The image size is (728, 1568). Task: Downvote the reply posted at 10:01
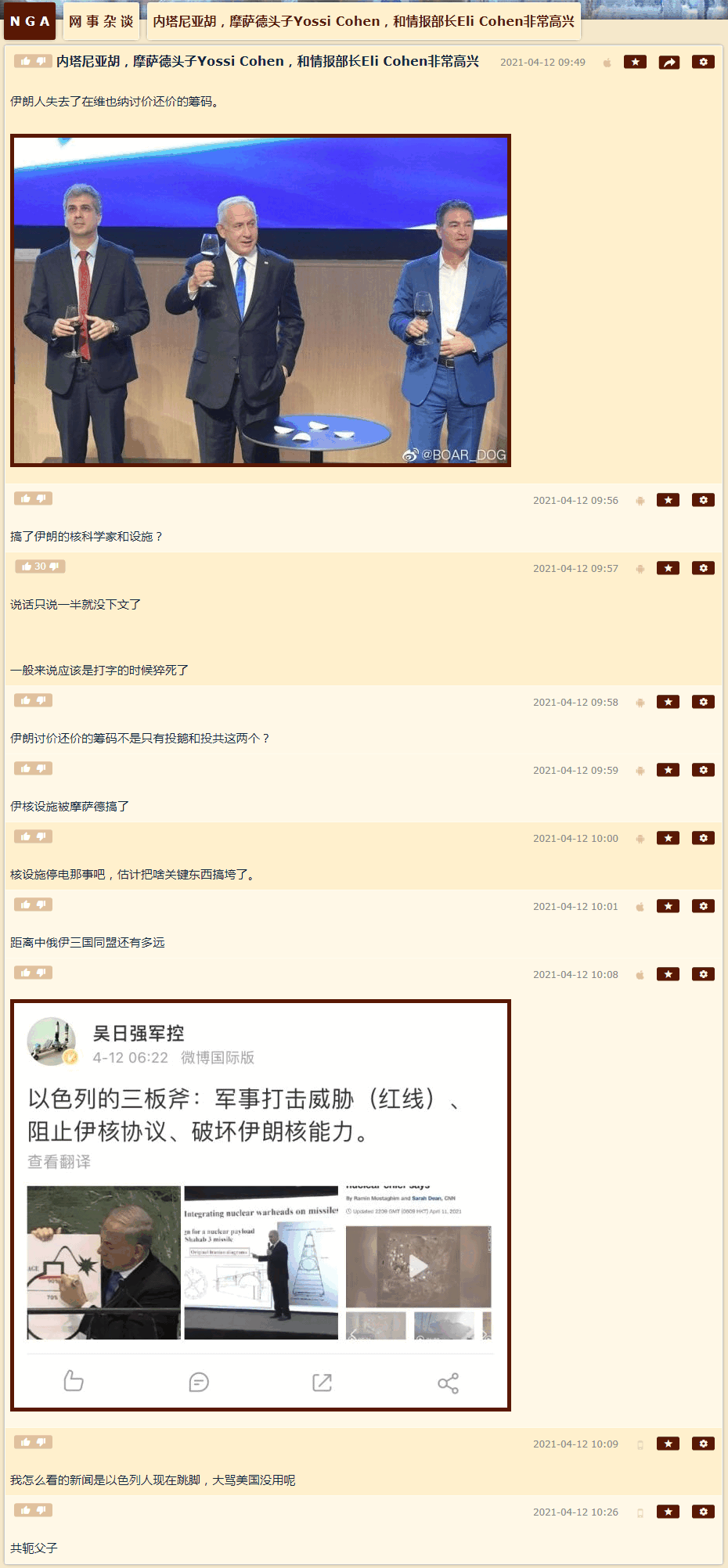coord(42,904)
